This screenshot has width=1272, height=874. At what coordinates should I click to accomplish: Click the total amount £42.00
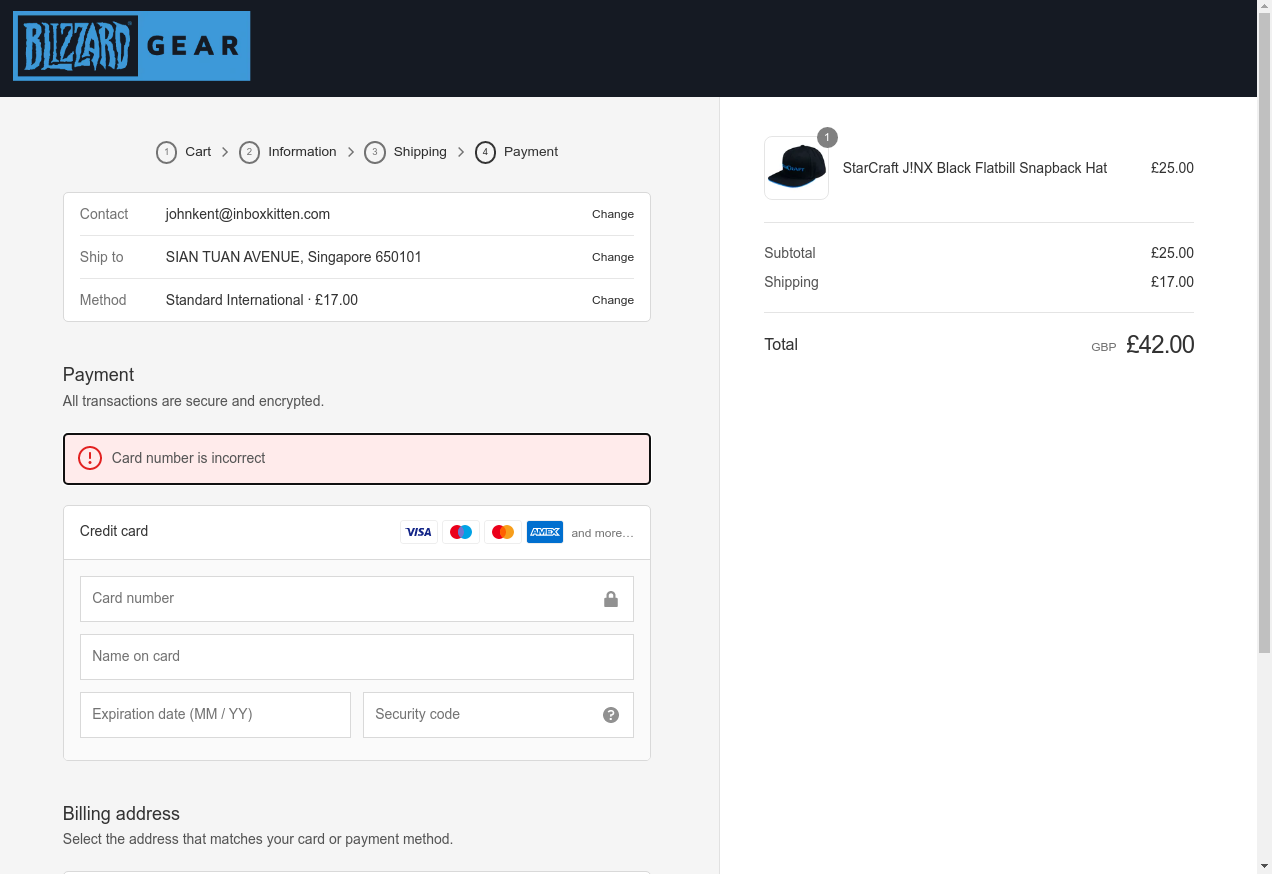1160,345
